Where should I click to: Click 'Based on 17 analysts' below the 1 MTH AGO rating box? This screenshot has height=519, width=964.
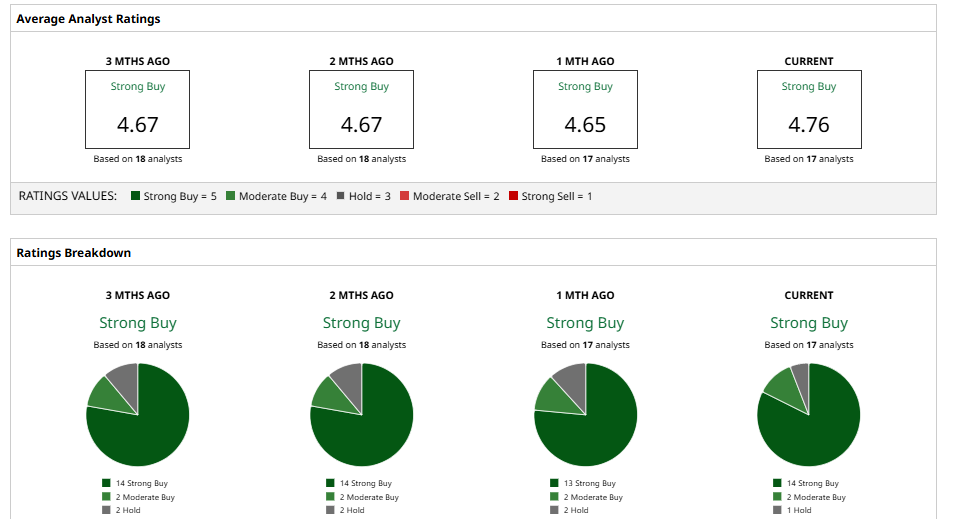coord(585,159)
